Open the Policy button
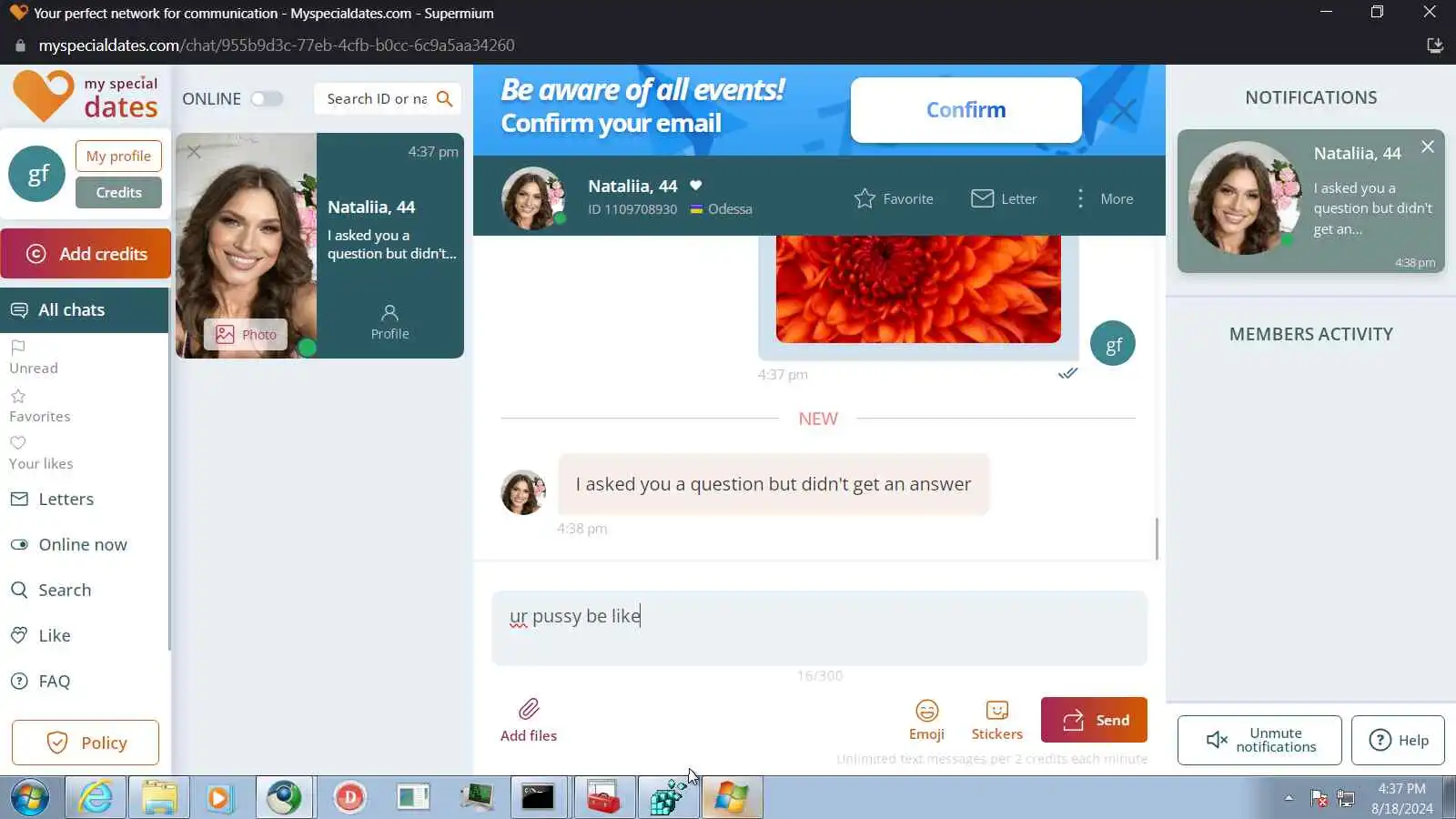Viewport: 1456px width, 819px height. pos(86,743)
